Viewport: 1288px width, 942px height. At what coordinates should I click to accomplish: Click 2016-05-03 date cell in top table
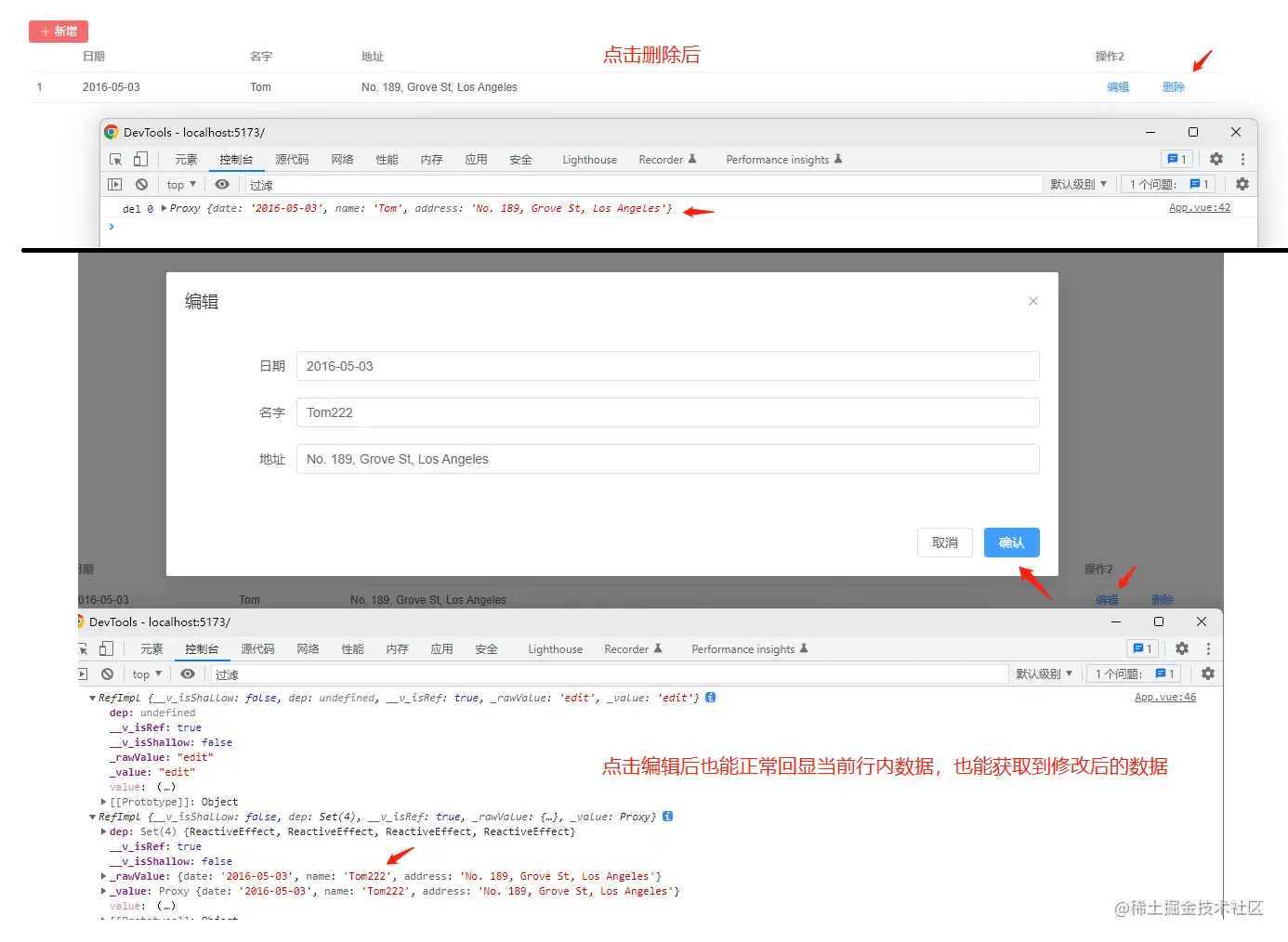[x=112, y=87]
